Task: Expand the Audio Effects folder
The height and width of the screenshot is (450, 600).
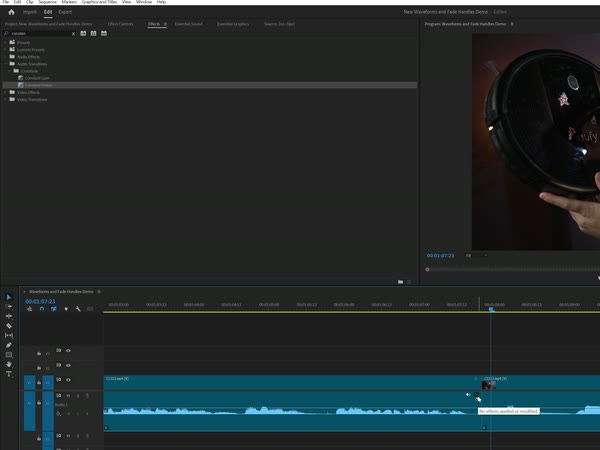Action: click(5, 57)
